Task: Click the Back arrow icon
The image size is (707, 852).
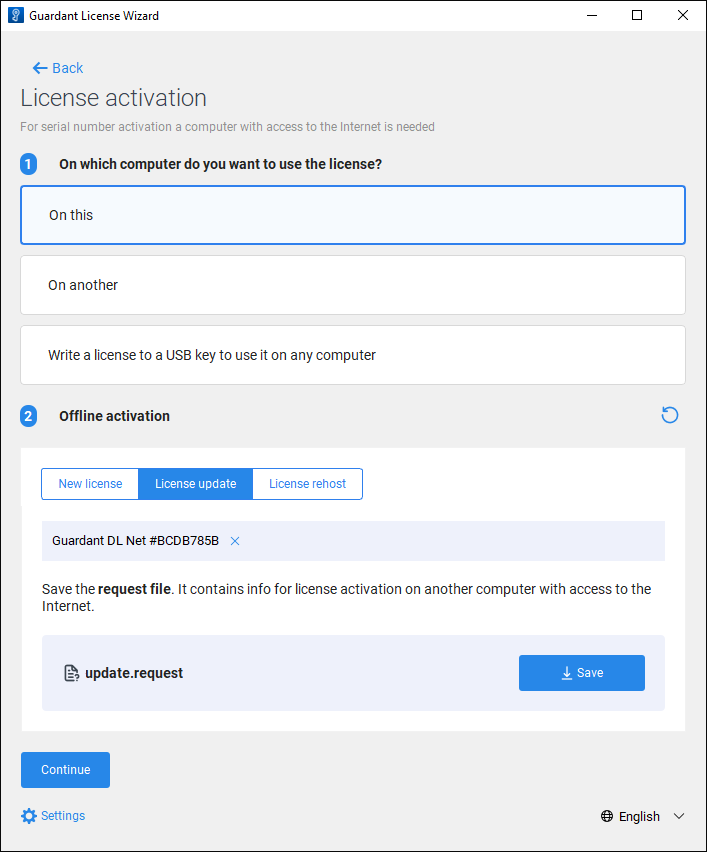Action: (40, 68)
